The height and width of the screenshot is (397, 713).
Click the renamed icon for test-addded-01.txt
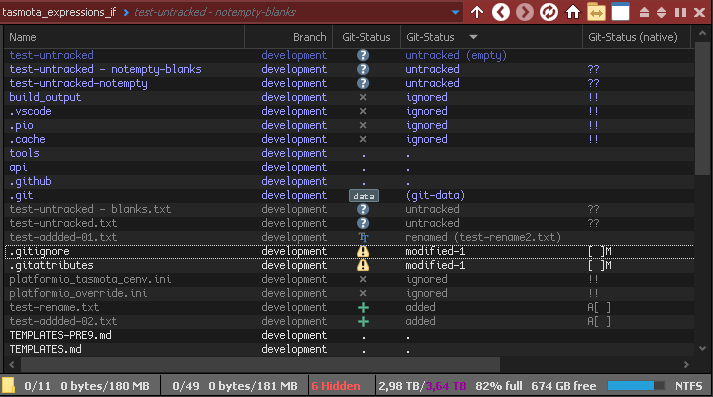[x=363, y=237]
